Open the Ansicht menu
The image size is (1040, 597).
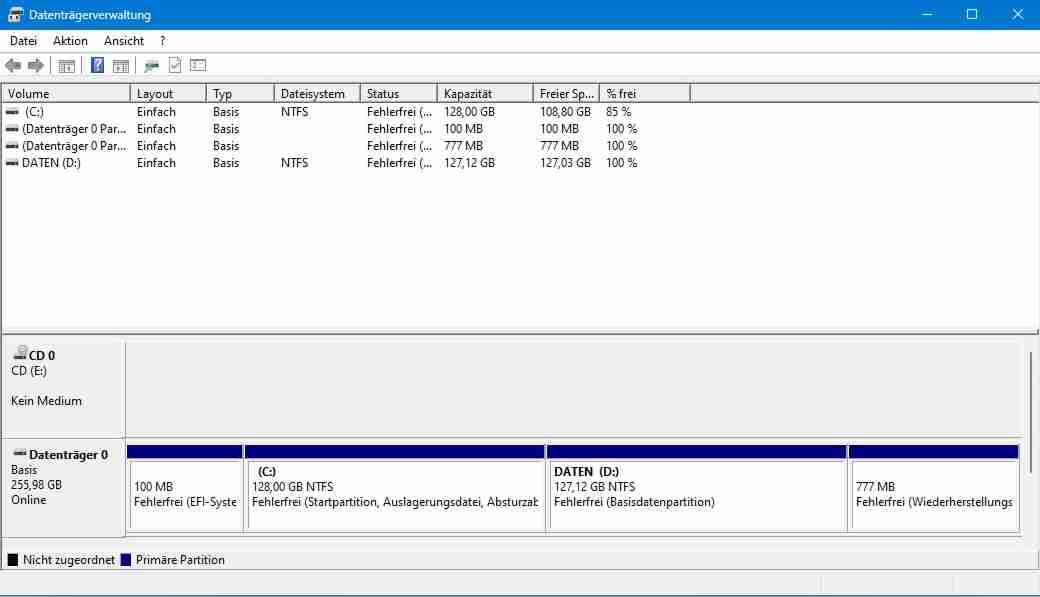pyautogui.click(x=124, y=41)
